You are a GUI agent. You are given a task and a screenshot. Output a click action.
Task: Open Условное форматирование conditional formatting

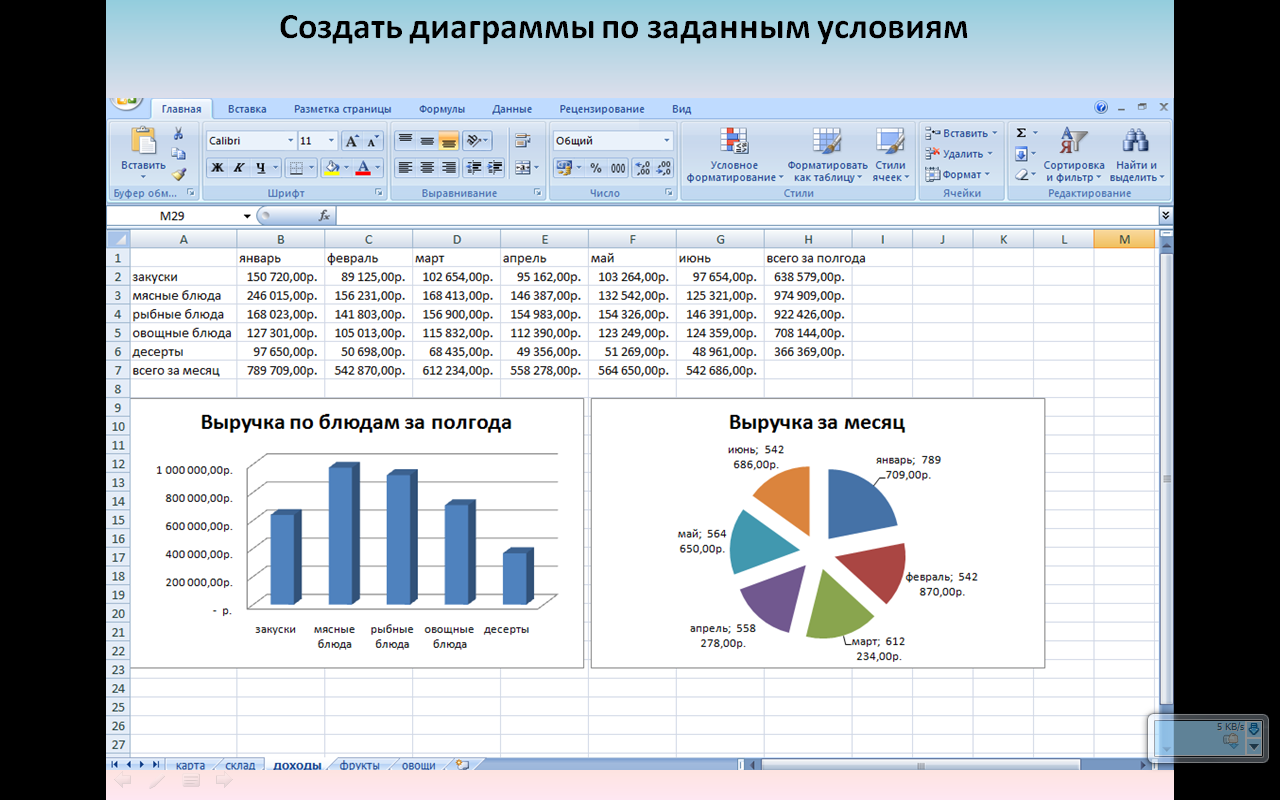point(735,155)
